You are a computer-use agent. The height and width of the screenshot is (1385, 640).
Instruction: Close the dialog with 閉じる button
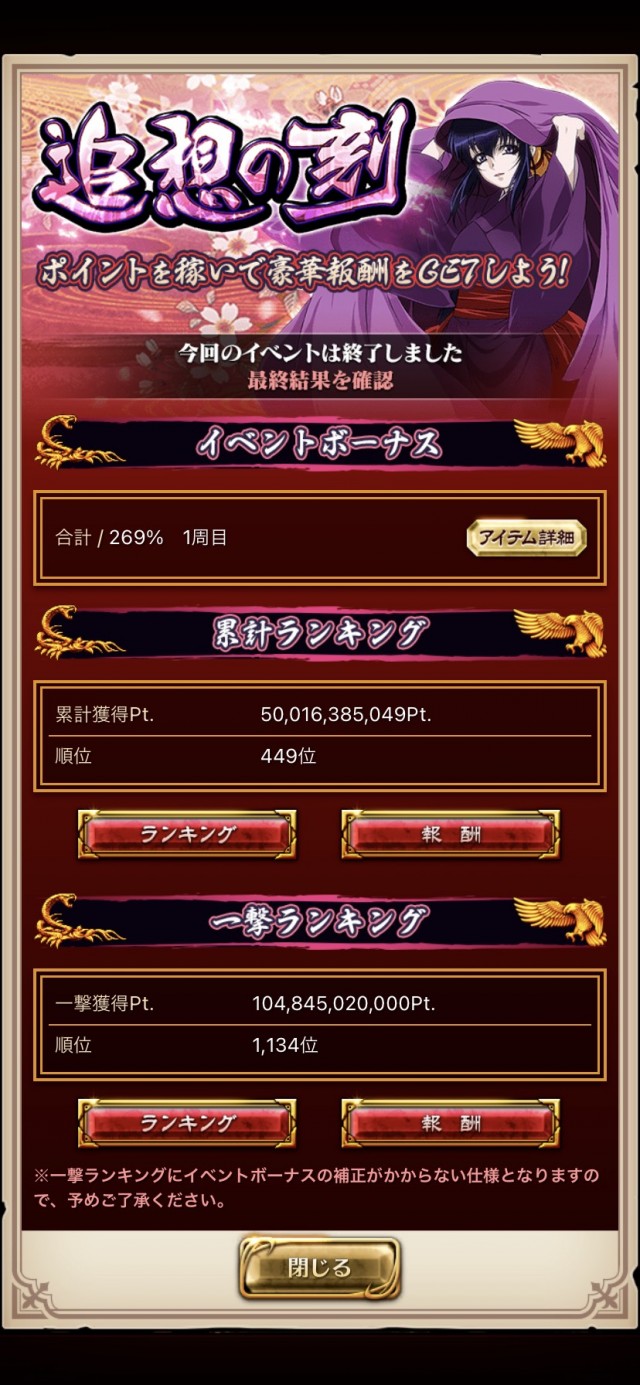click(x=320, y=1268)
